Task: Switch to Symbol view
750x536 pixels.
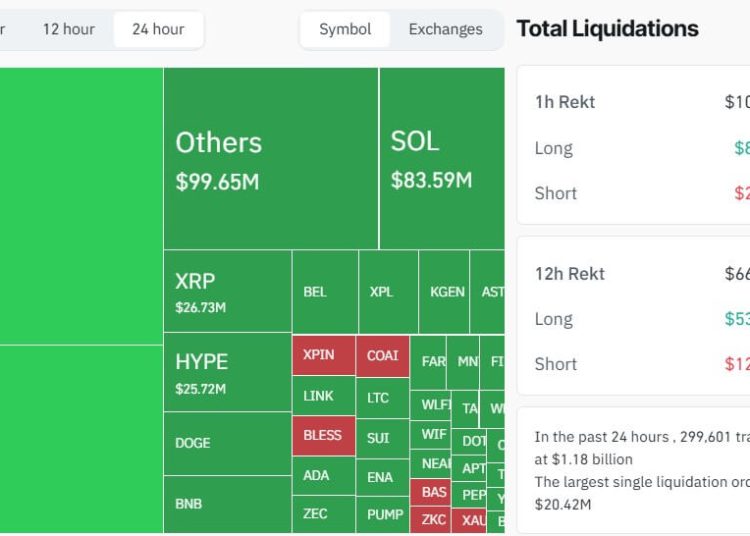Action: [x=345, y=29]
